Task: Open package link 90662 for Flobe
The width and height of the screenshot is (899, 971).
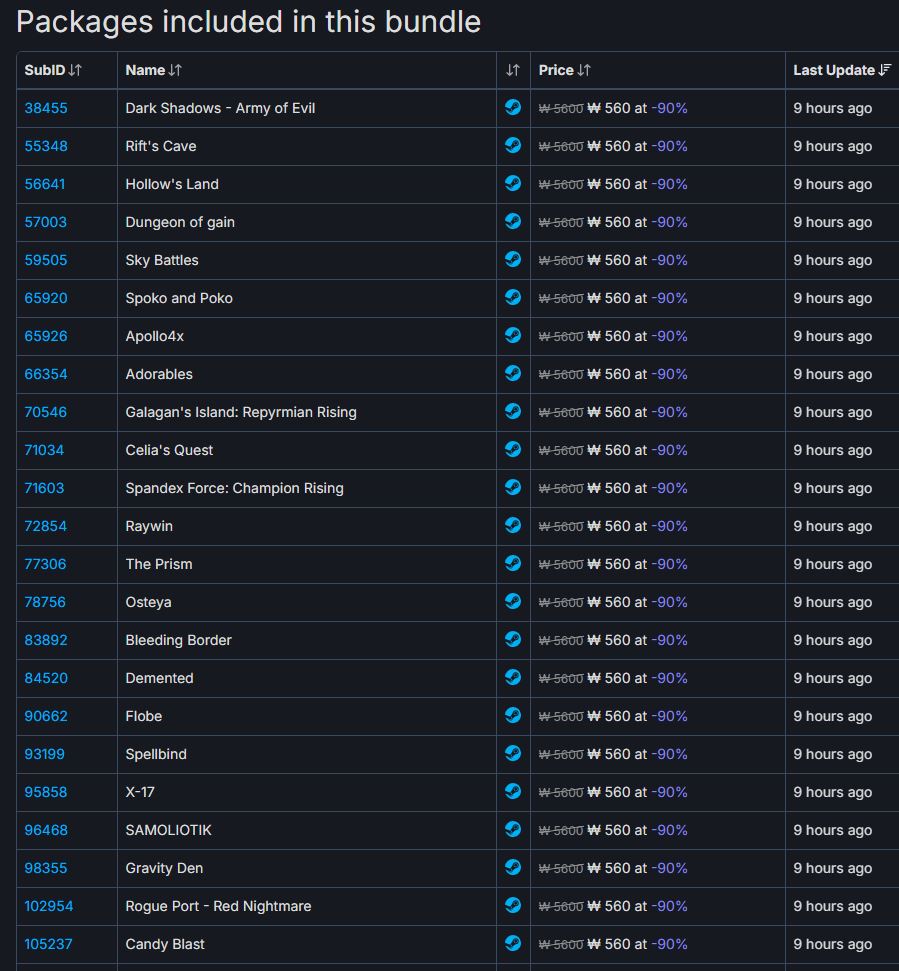Action: [x=46, y=716]
